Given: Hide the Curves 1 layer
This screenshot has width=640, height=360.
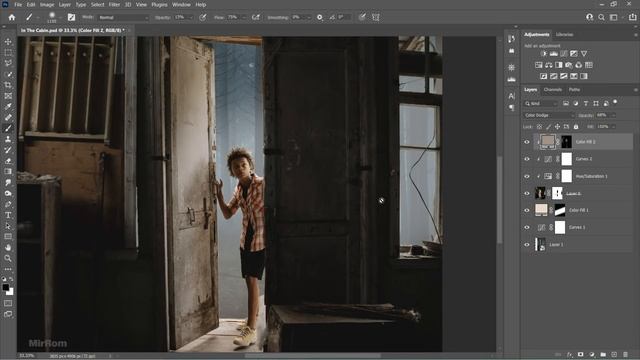Looking at the screenshot, I should (527, 227).
